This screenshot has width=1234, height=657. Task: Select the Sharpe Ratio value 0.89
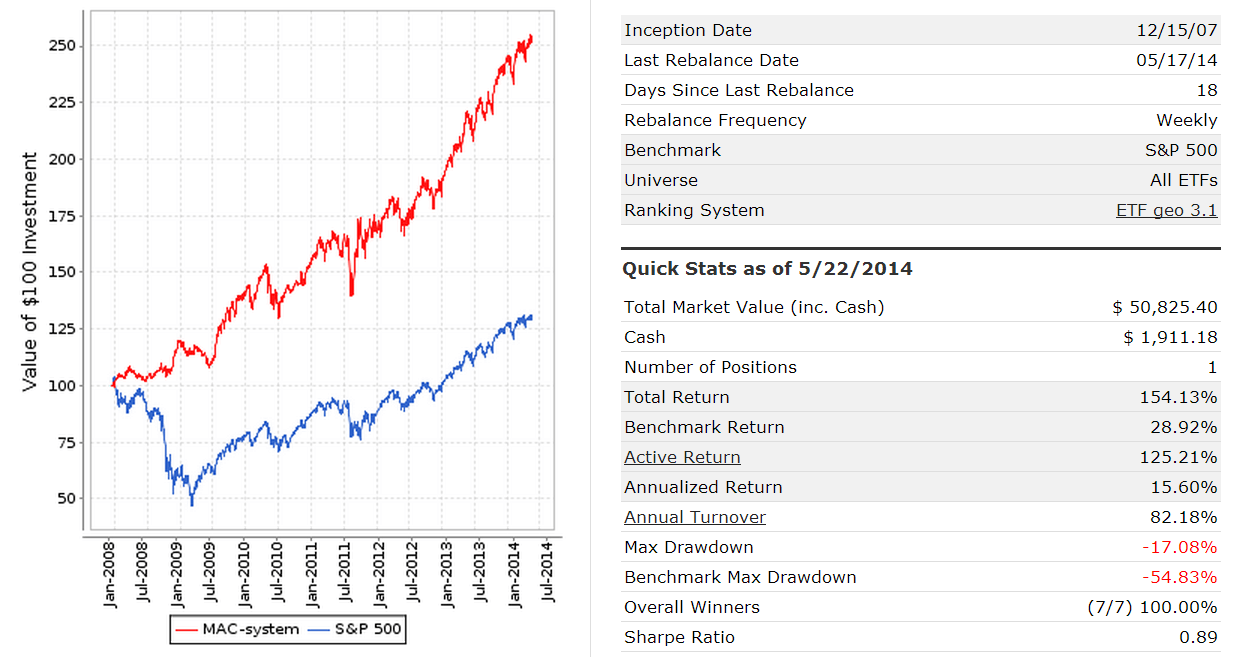tap(1199, 637)
